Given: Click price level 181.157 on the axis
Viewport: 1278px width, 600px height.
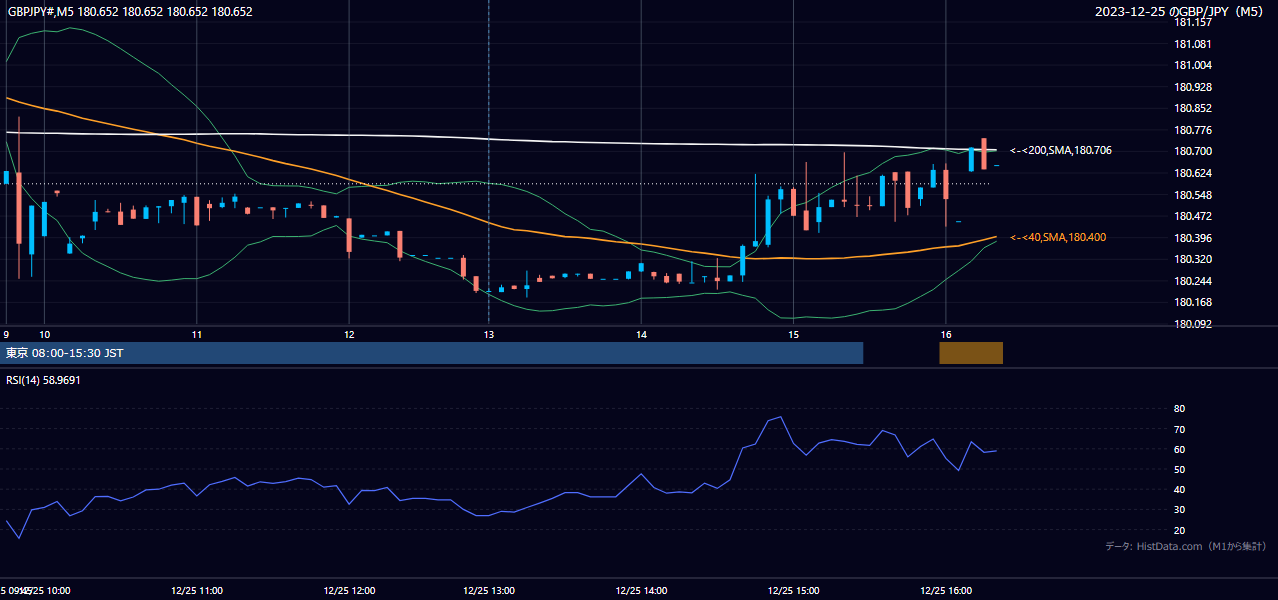Looking at the screenshot, I should [x=1192, y=23].
